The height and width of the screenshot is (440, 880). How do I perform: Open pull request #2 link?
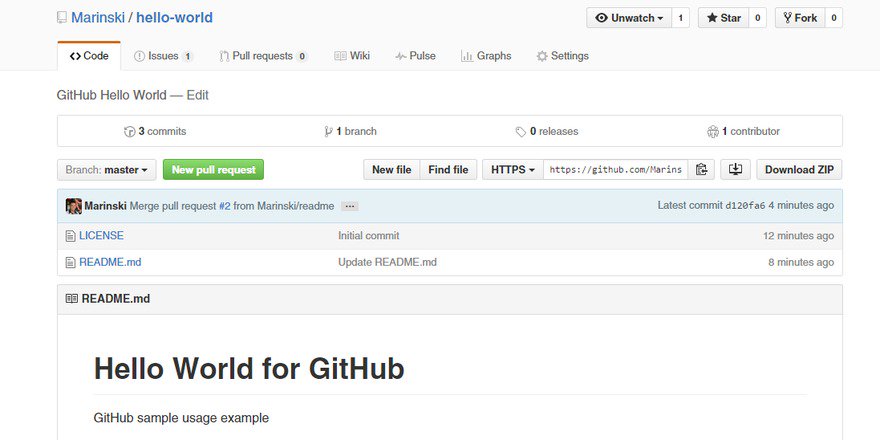tap(224, 206)
